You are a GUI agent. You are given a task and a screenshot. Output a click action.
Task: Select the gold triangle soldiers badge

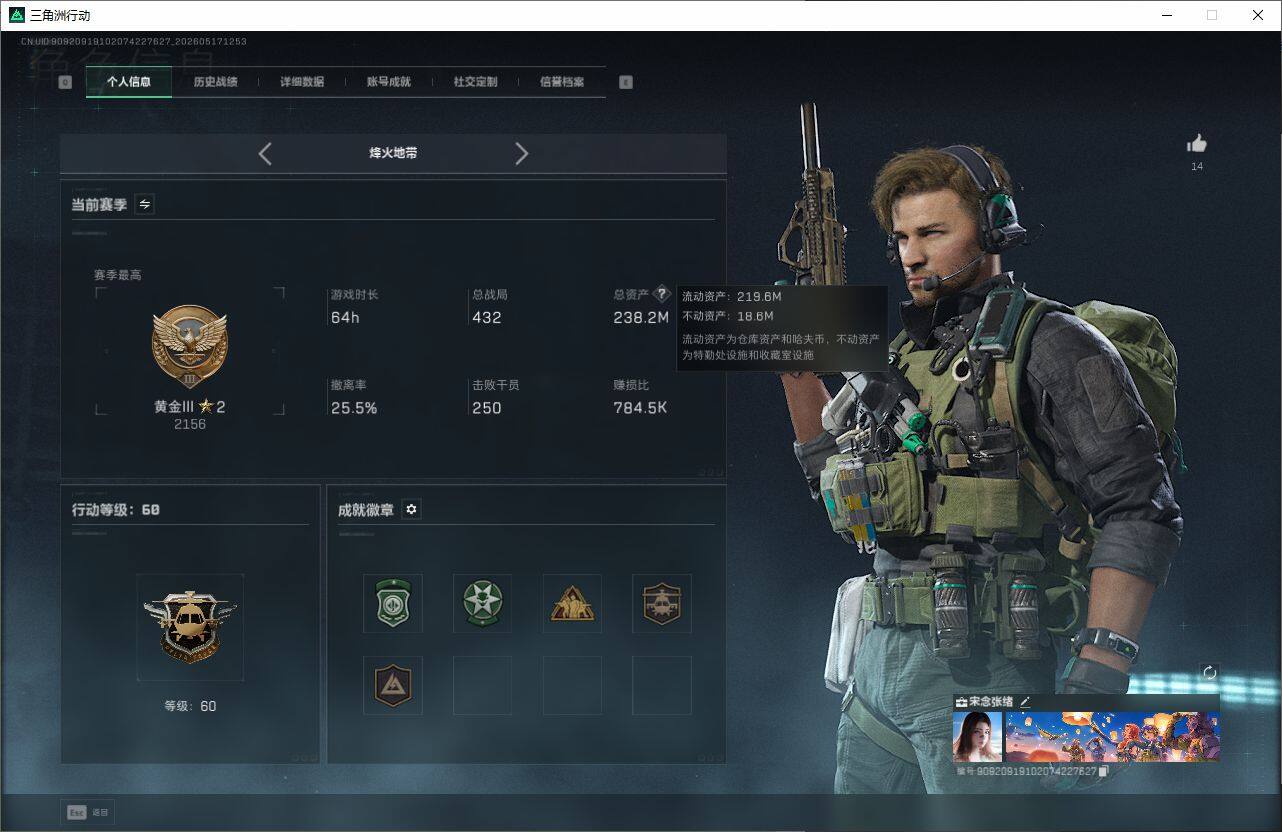572,603
